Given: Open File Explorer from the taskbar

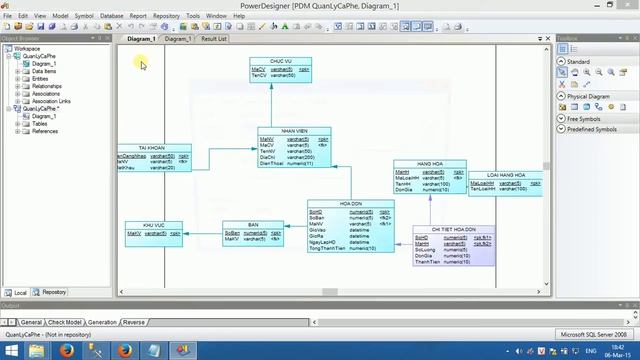Looking at the screenshot, I should tap(36, 351).
